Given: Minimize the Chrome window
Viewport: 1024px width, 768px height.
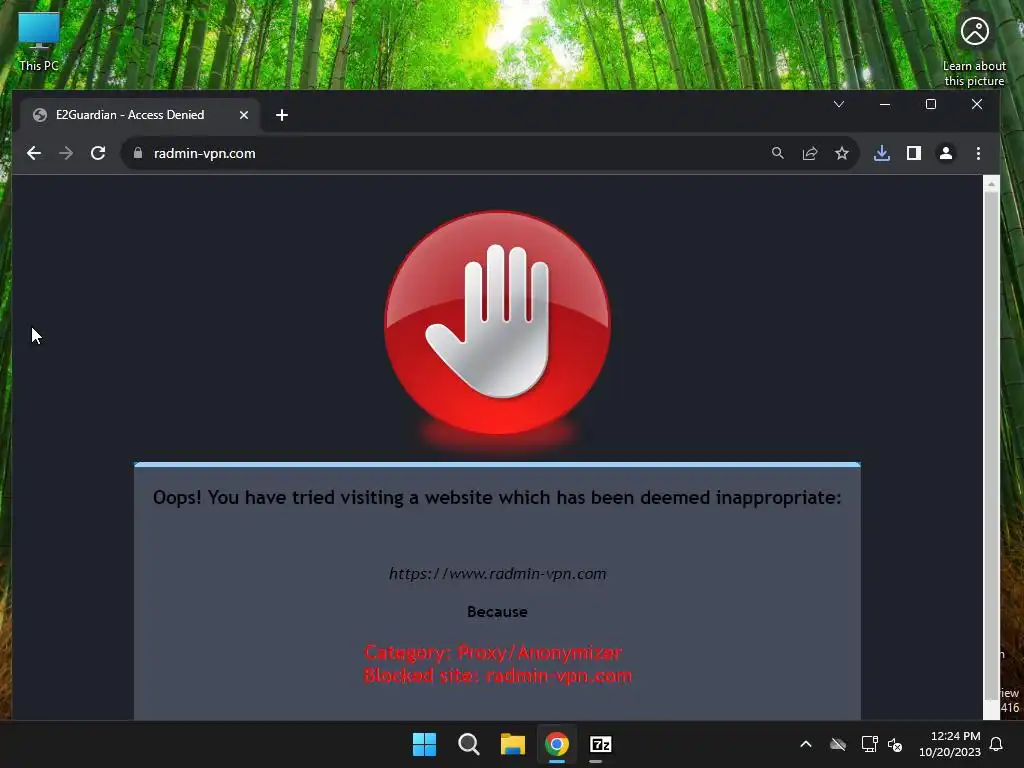Looking at the screenshot, I should click(x=885, y=104).
